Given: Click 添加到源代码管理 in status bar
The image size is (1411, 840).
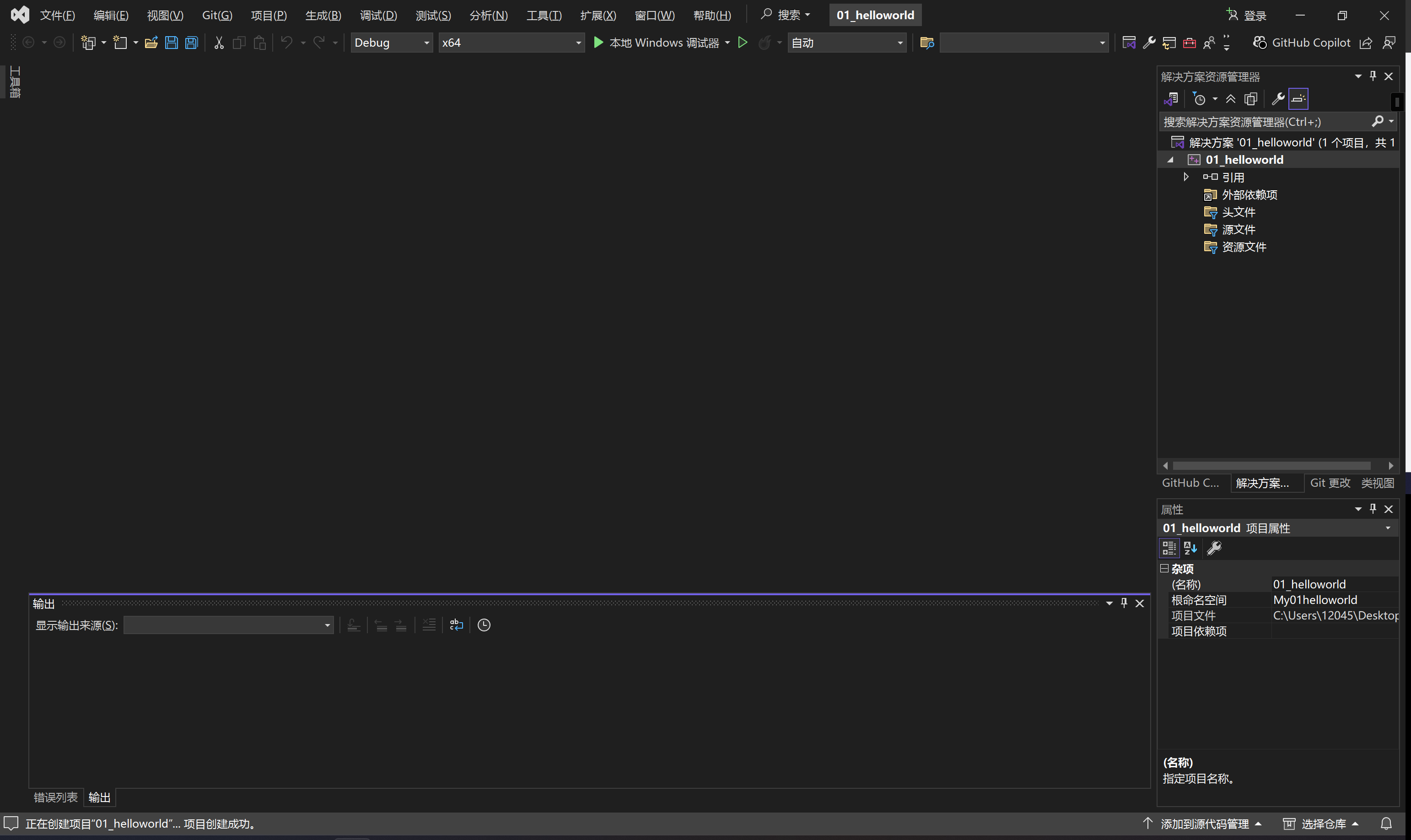Looking at the screenshot, I should tap(1201, 824).
